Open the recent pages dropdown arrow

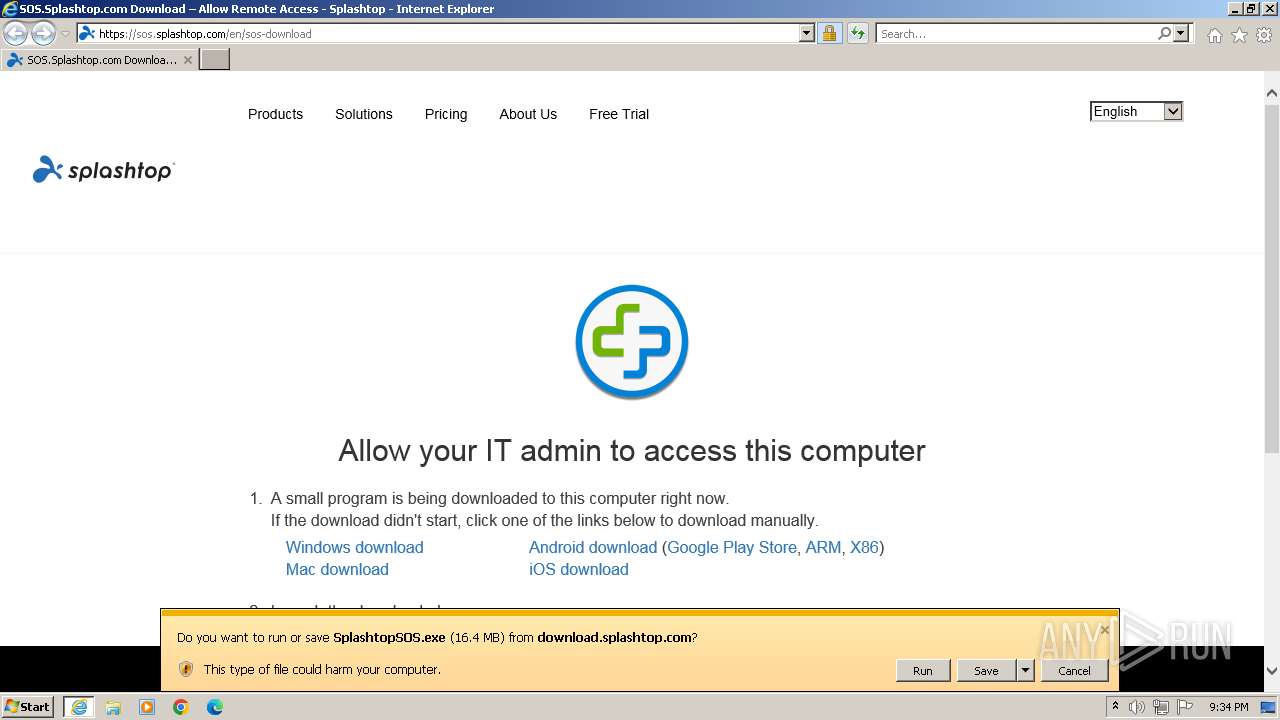pos(65,34)
